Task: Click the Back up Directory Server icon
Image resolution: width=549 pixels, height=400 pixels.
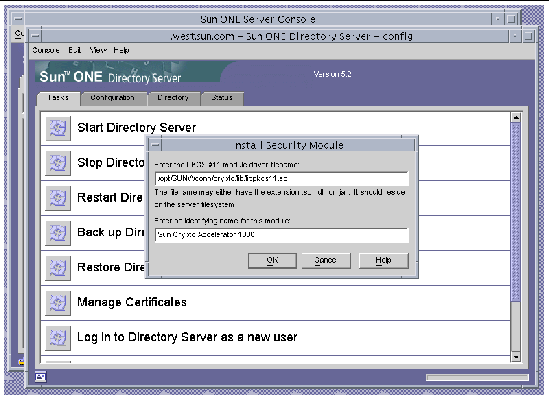Action: coord(58,233)
